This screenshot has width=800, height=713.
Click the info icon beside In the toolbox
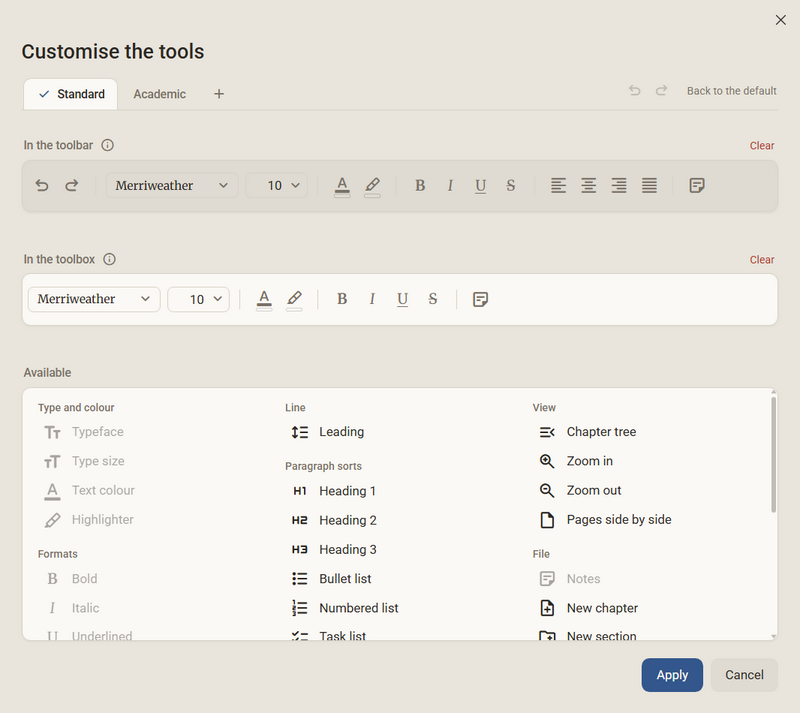pos(109,259)
